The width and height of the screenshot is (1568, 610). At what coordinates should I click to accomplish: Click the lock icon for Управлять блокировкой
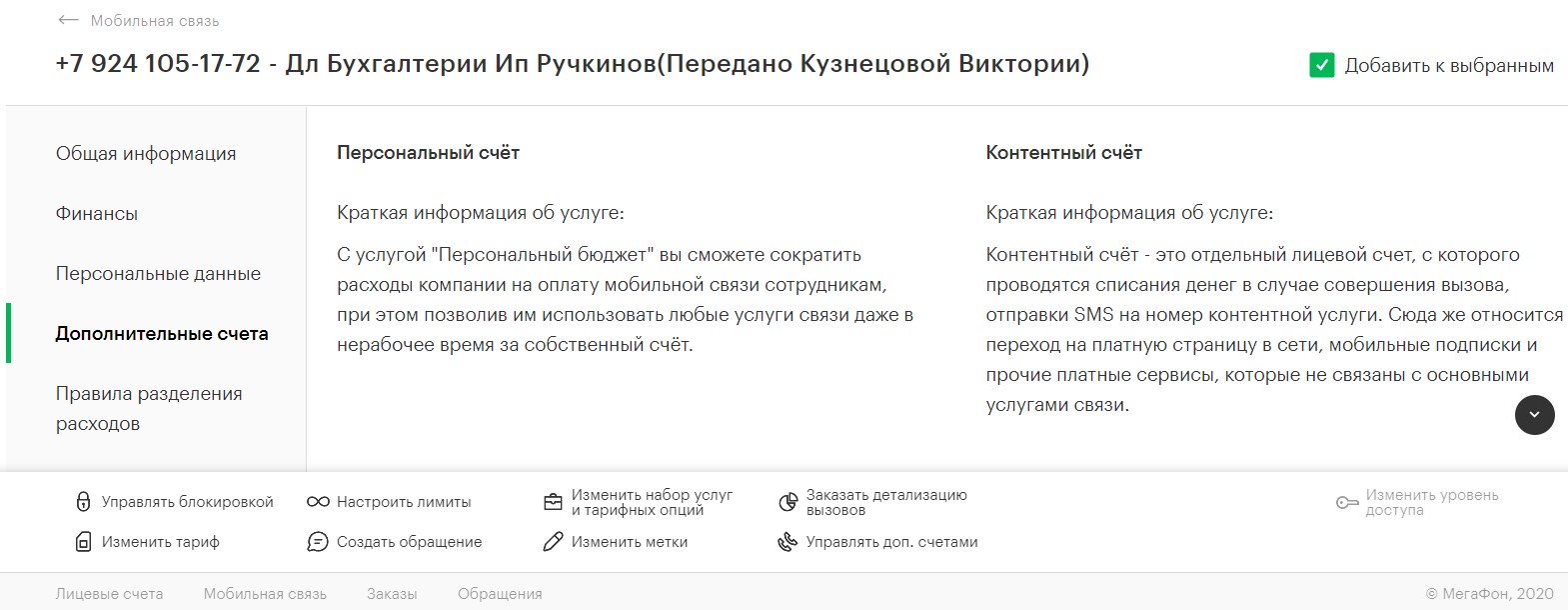click(83, 502)
